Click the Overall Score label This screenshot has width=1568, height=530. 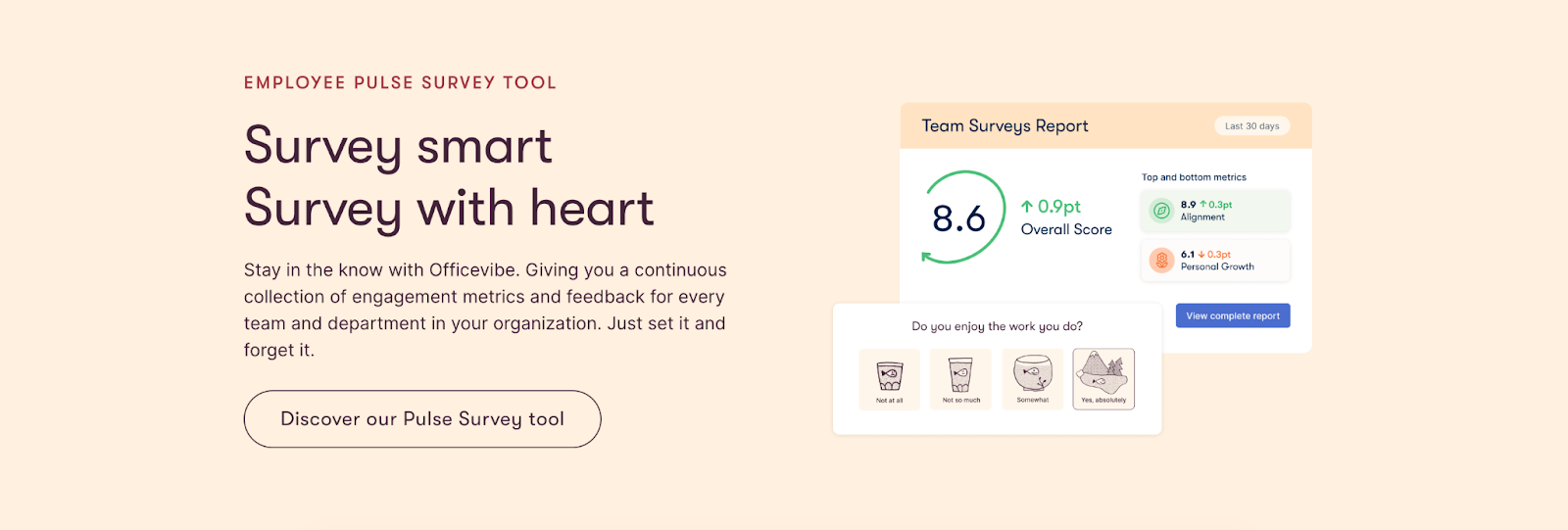[1066, 229]
